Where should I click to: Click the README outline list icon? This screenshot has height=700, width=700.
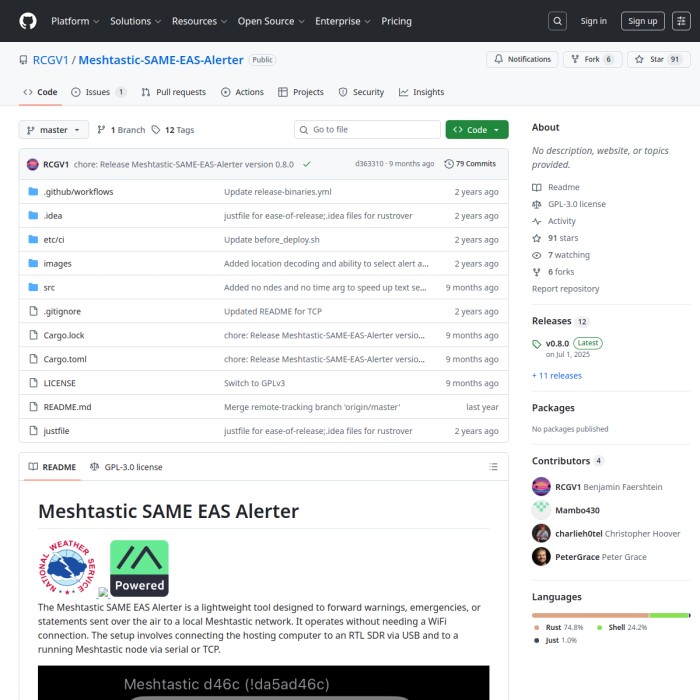pos(493,467)
